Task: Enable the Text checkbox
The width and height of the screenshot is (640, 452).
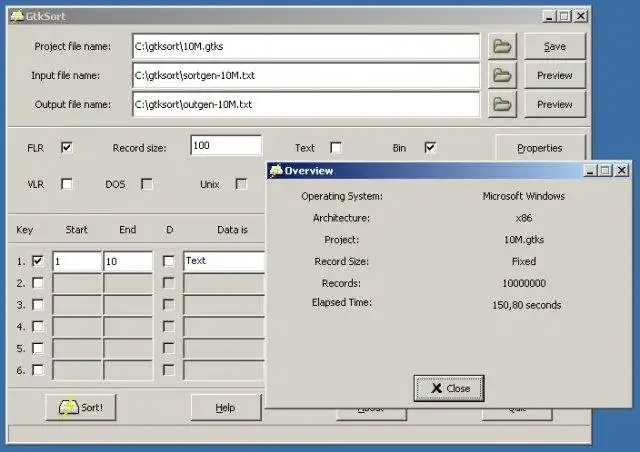Action: tap(336, 147)
